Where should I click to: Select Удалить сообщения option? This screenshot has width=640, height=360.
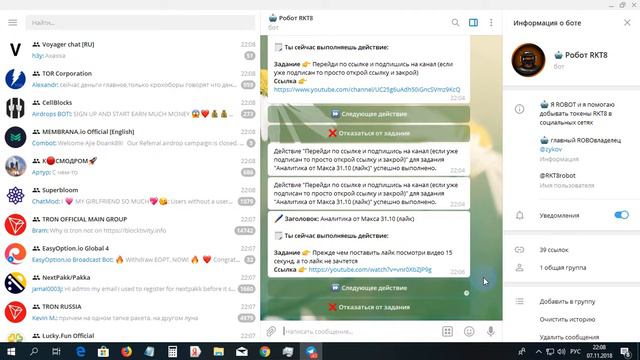point(569,337)
